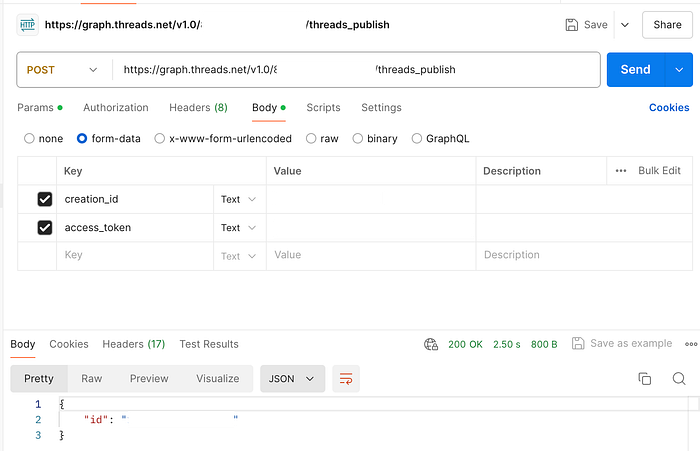The height and width of the screenshot is (451, 700).
Task: Open the JSON format dropdown
Action: click(x=292, y=379)
